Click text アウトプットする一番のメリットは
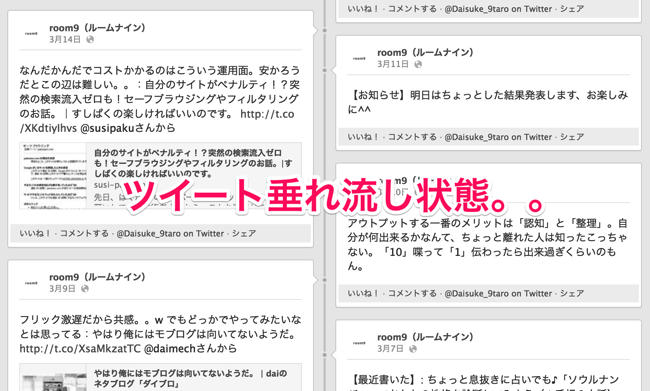 pos(487,245)
